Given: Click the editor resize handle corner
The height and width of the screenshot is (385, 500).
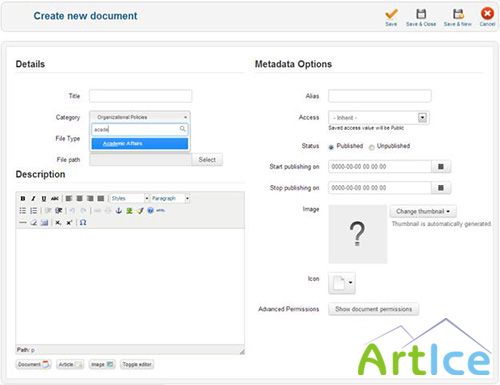Looking at the screenshot, I should click(242, 351).
